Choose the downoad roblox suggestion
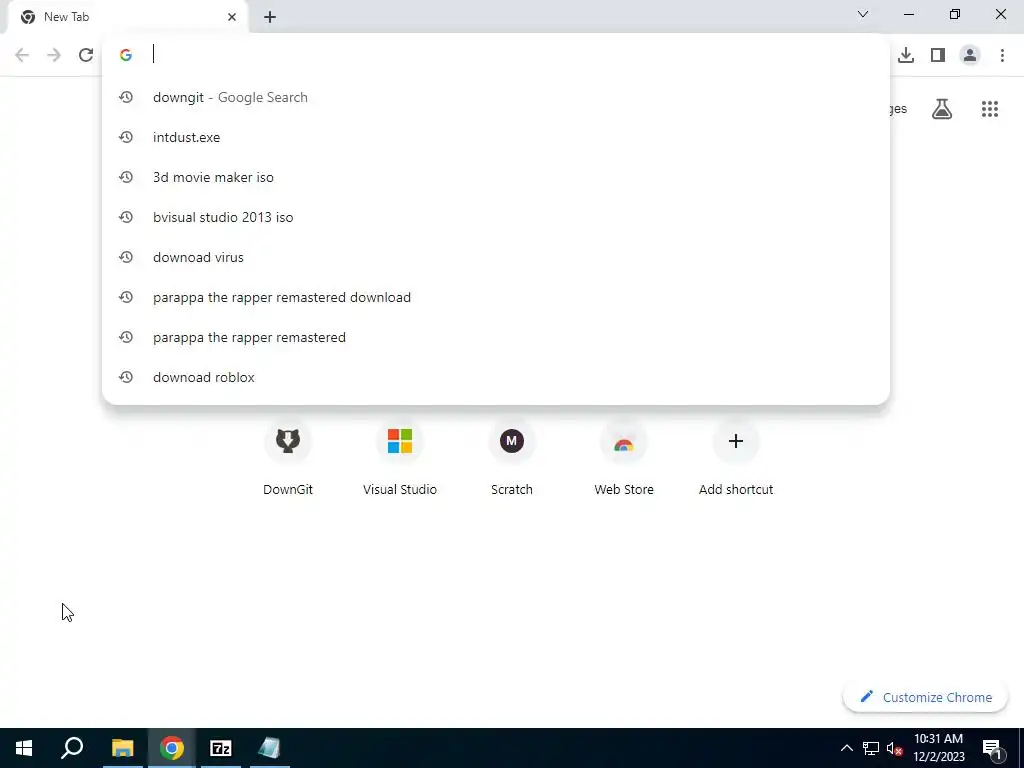This screenshot has width=1024, height=768. point(496,377)
